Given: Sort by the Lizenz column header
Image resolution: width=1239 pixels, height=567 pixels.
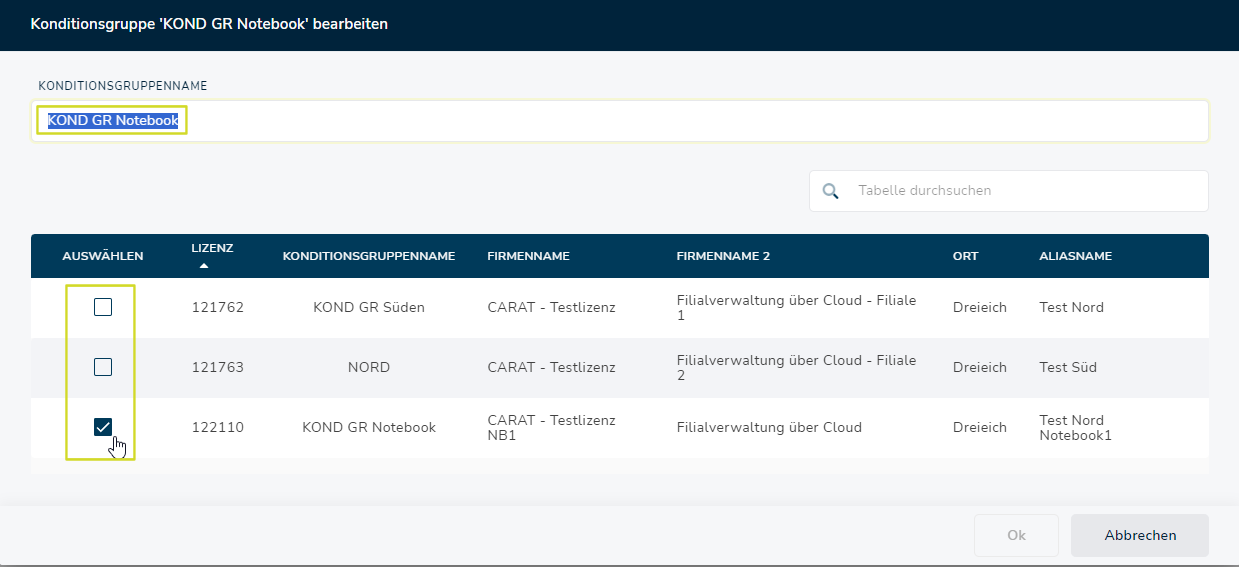Looking at the screenshot, I should [x=212, y=248].
